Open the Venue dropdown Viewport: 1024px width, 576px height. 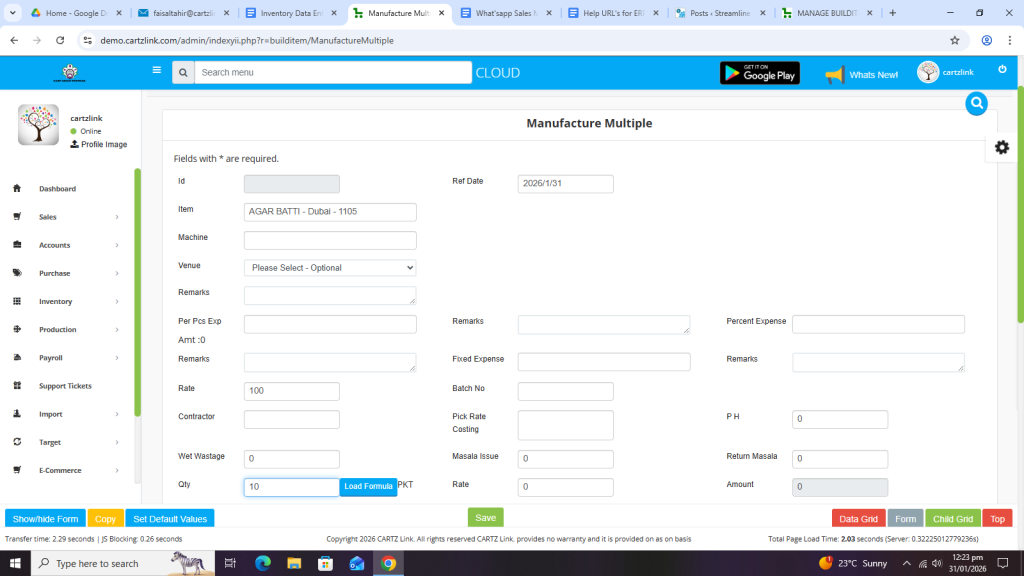pyautogui.click(x=330, y=268)
